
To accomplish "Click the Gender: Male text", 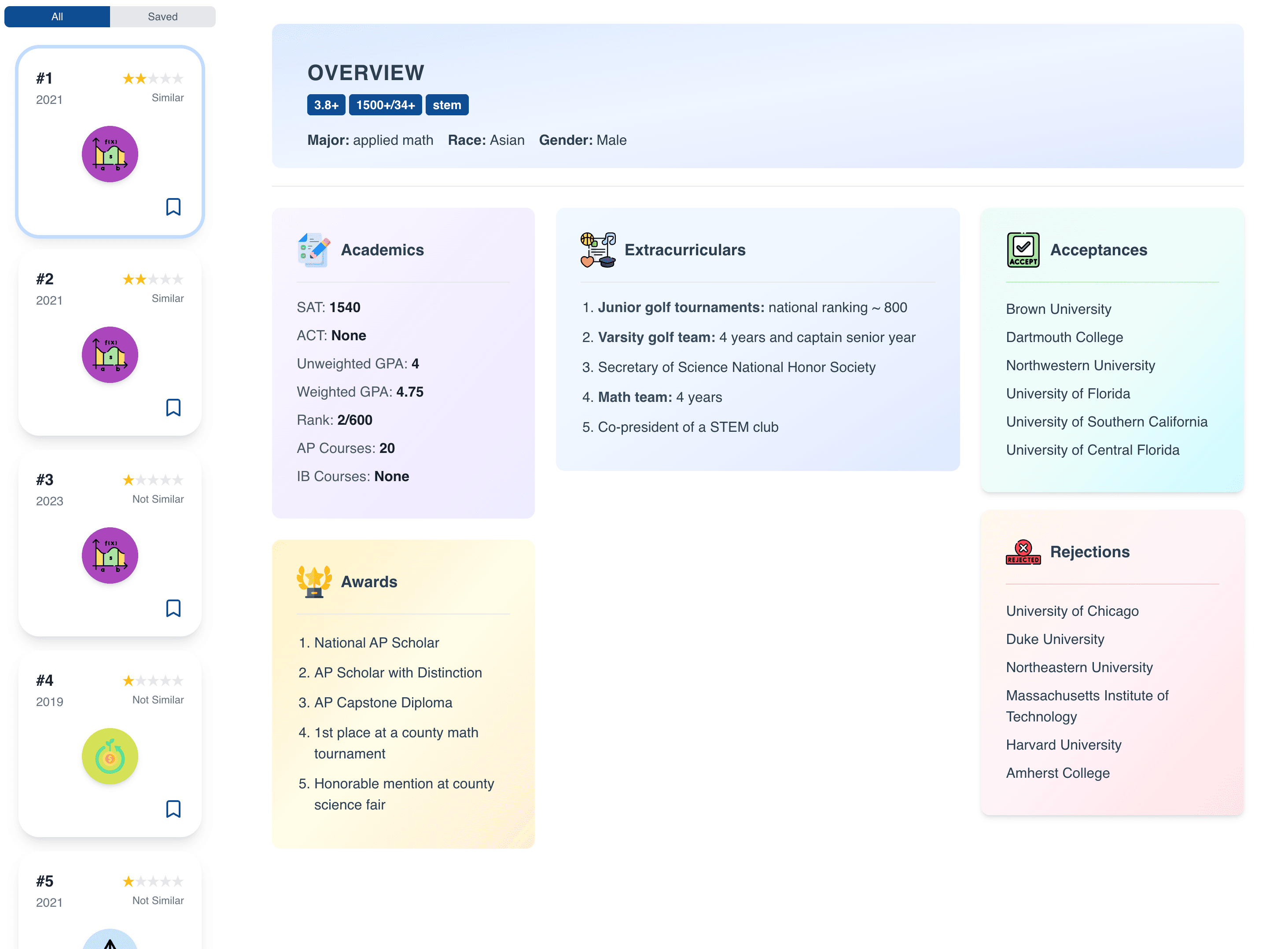I will (x=582, y=140).
